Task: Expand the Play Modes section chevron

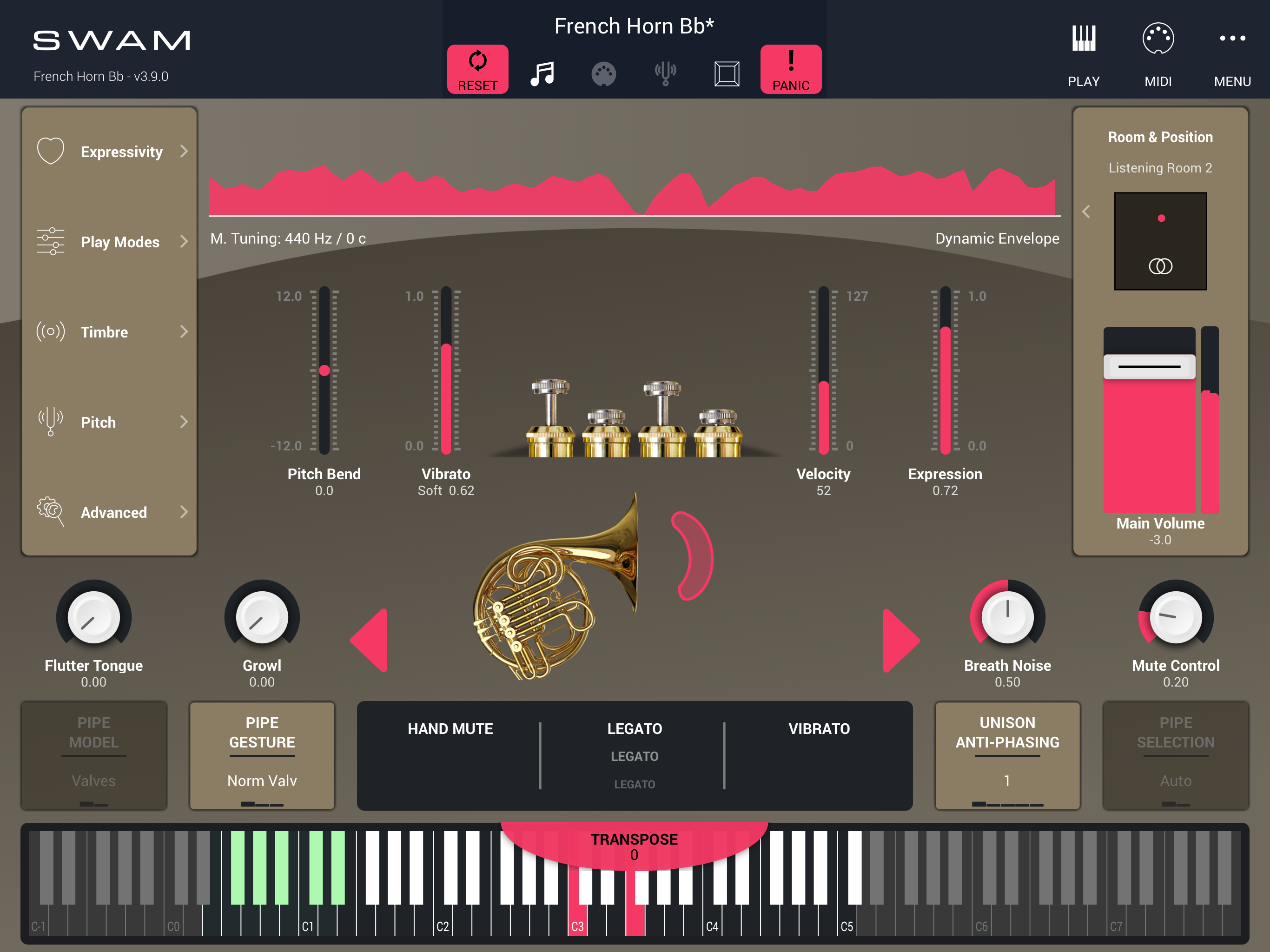Action: (184, 241)
